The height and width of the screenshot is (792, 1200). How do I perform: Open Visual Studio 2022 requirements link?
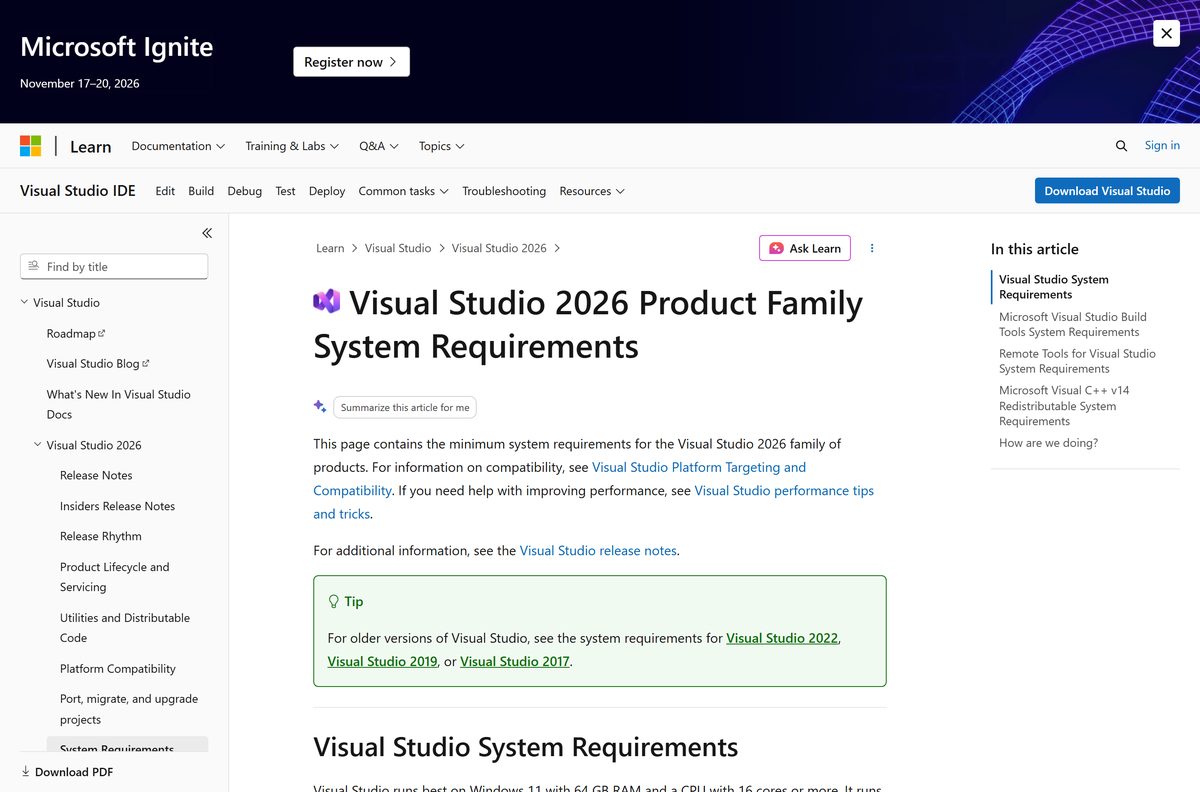pyautogui.click(x=782, y=638)
